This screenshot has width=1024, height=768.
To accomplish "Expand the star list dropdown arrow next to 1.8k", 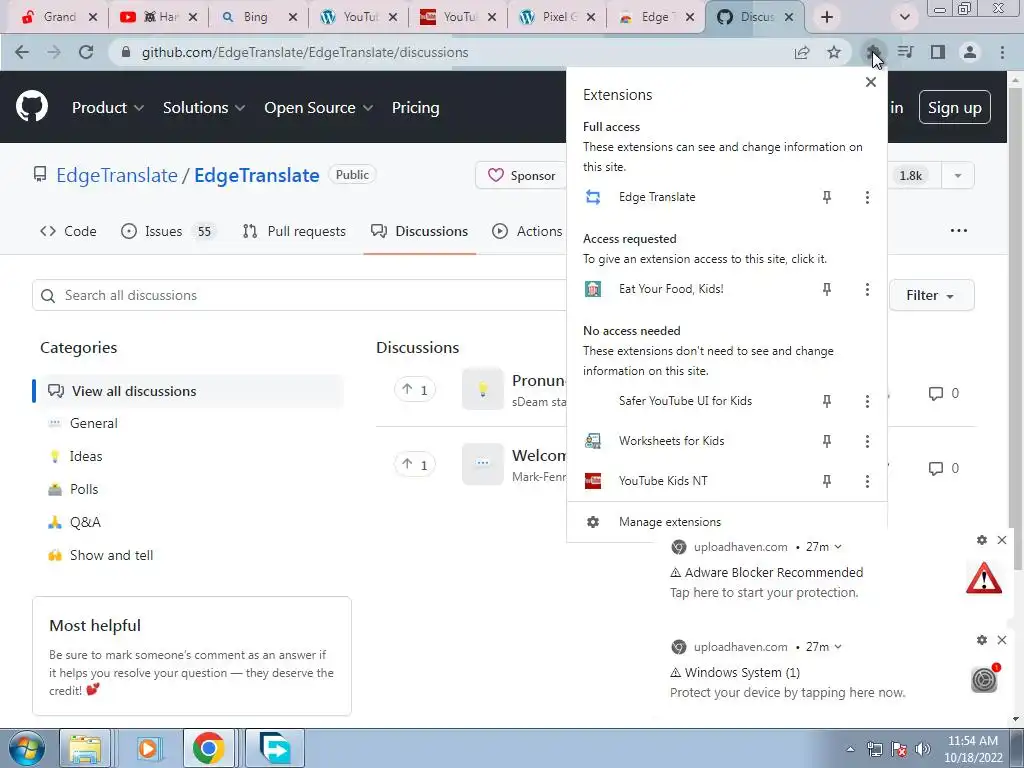I will point(957,176).
